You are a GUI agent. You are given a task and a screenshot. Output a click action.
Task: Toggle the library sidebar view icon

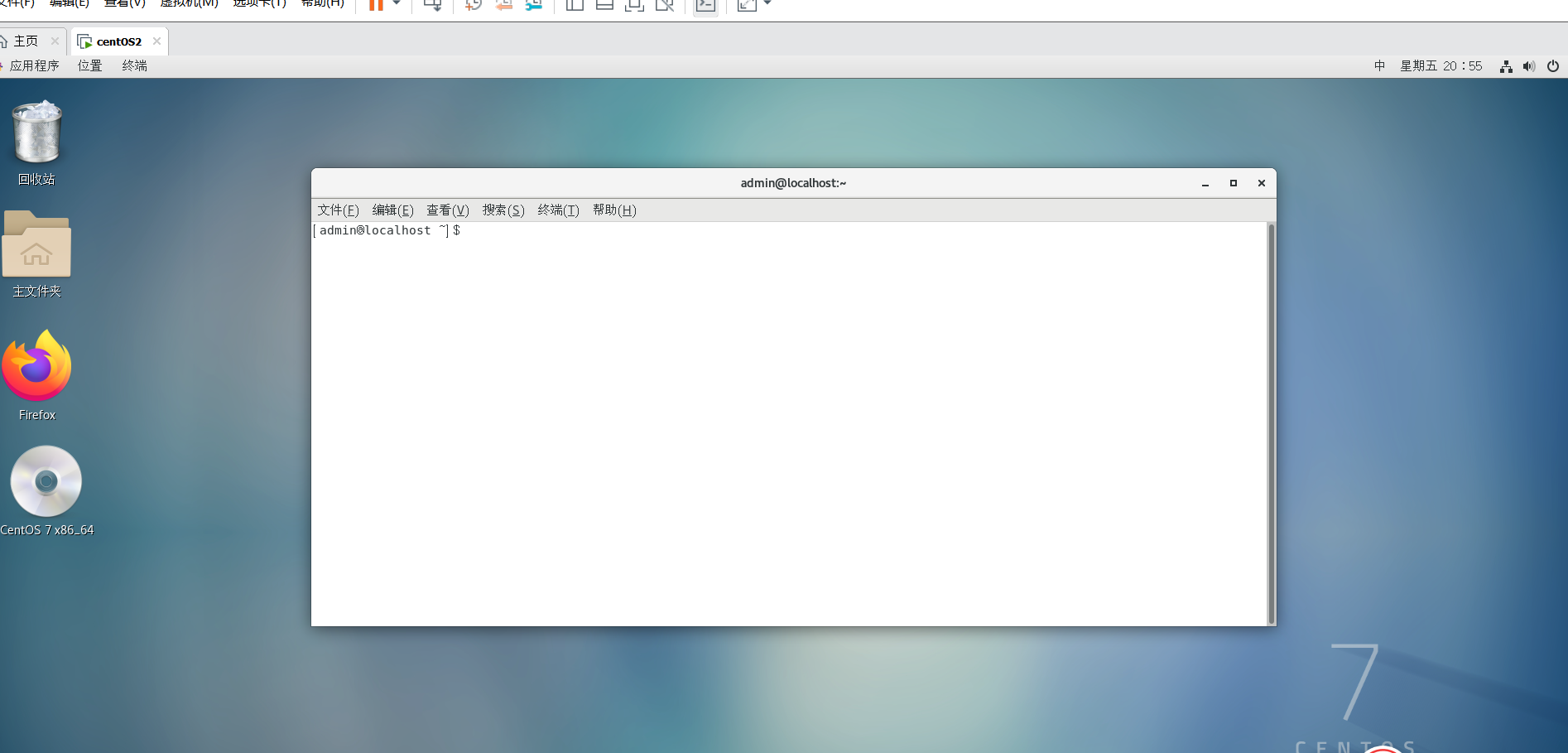tap(575, 4)
